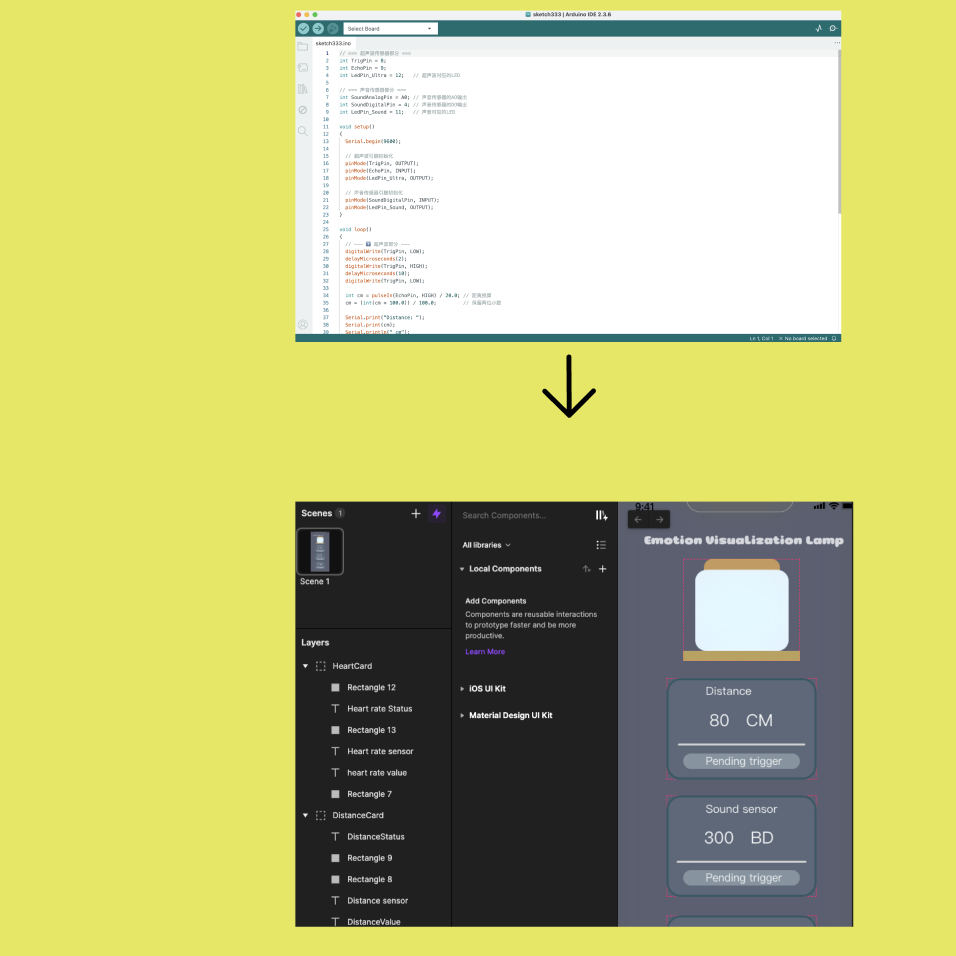This screenshot has width=956, height=956.
Task: Click the lightning interaction icon in Scenes panel
Action: point(436,513)
